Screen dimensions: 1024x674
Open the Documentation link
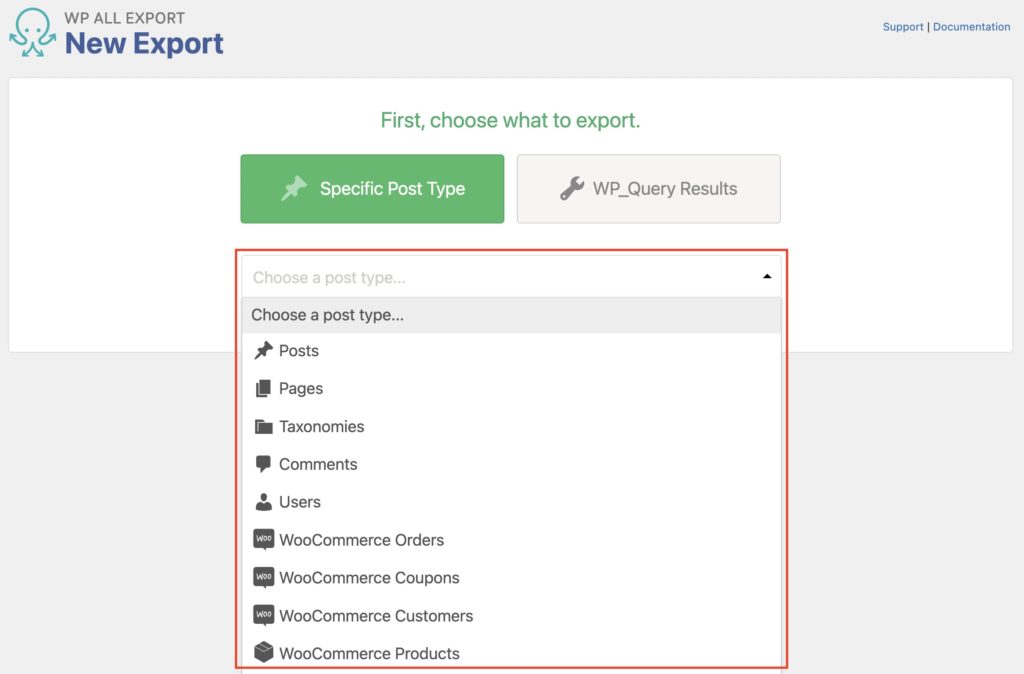(x=971, y=26)
